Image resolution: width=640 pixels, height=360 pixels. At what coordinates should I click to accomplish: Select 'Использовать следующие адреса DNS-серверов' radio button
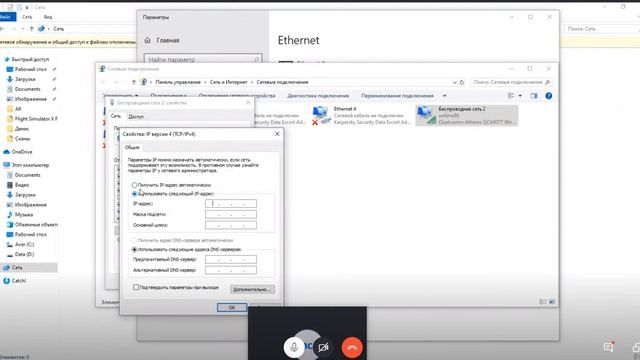pos(134,249)
